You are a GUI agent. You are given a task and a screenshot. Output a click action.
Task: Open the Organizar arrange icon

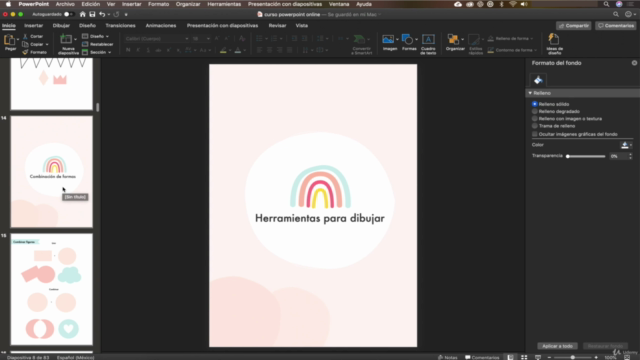click(453, 39)
